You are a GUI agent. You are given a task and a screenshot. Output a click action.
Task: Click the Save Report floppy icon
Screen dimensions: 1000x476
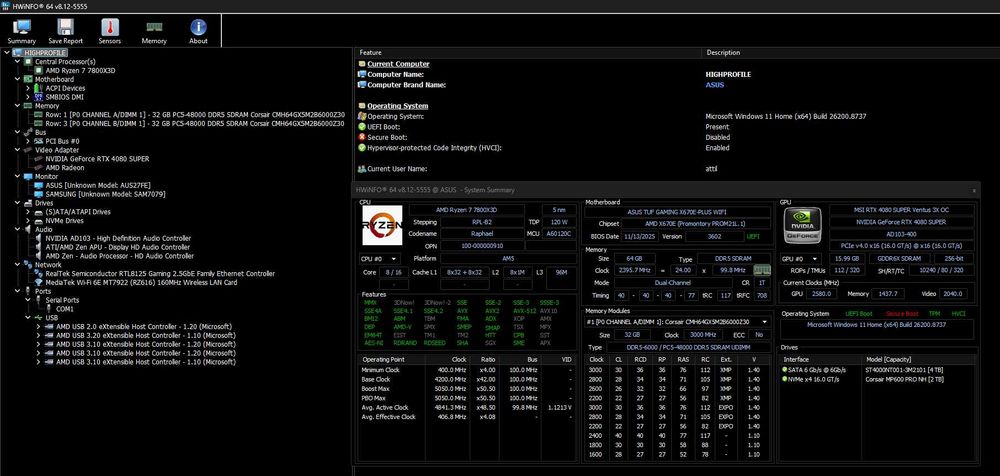tap(65, 27)
